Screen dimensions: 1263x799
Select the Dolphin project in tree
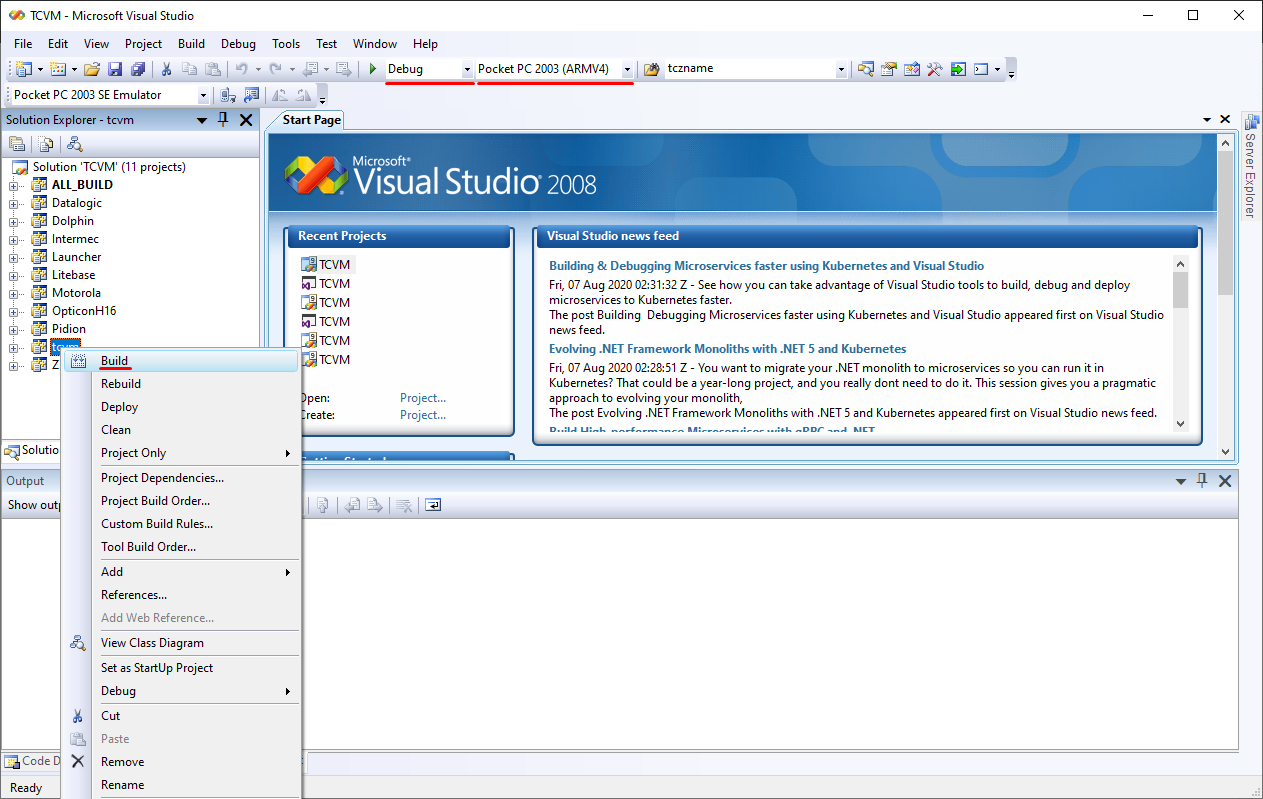(x=73, y=221)
